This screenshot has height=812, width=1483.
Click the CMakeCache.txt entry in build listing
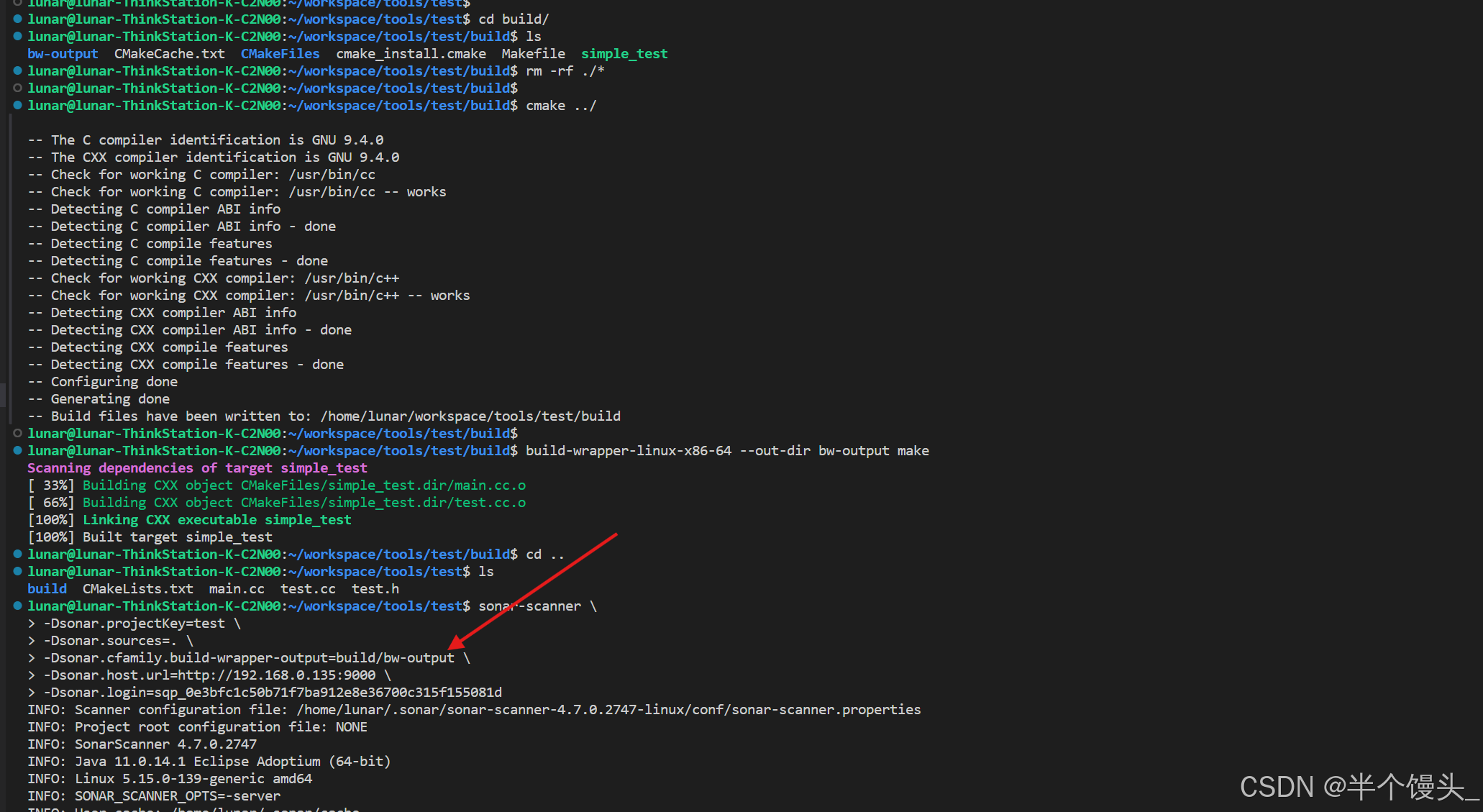(x=169, y=54)
